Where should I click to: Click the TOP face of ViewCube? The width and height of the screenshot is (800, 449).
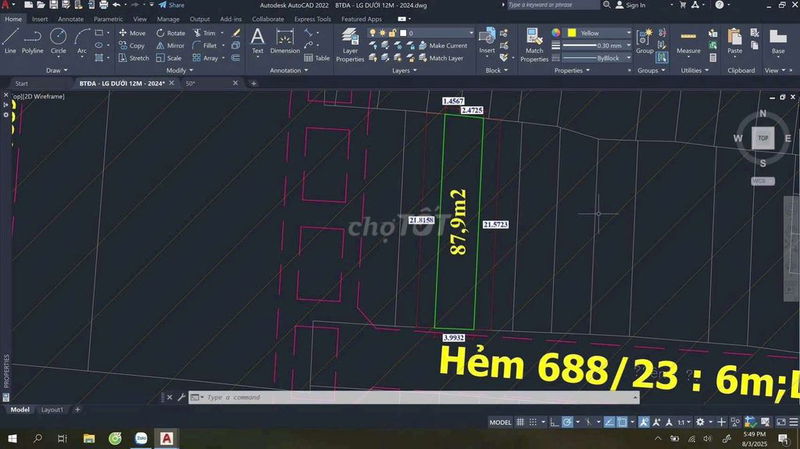763,138
